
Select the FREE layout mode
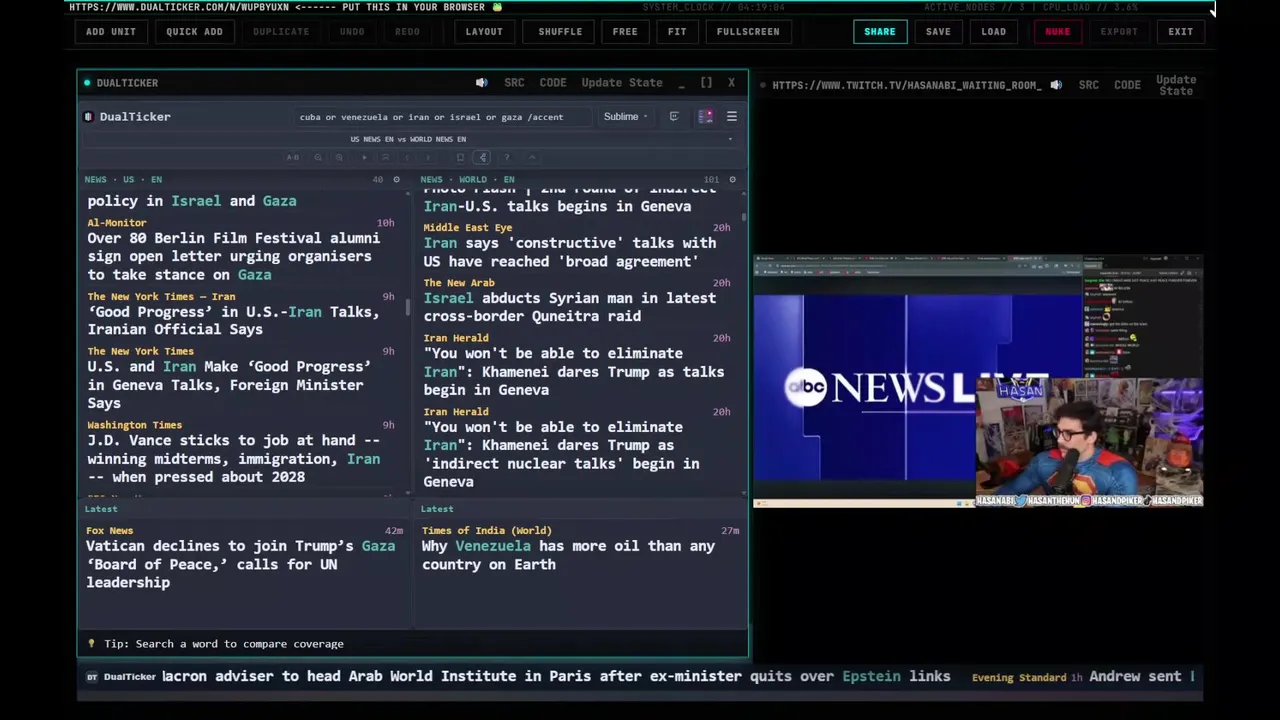(625, 32)
